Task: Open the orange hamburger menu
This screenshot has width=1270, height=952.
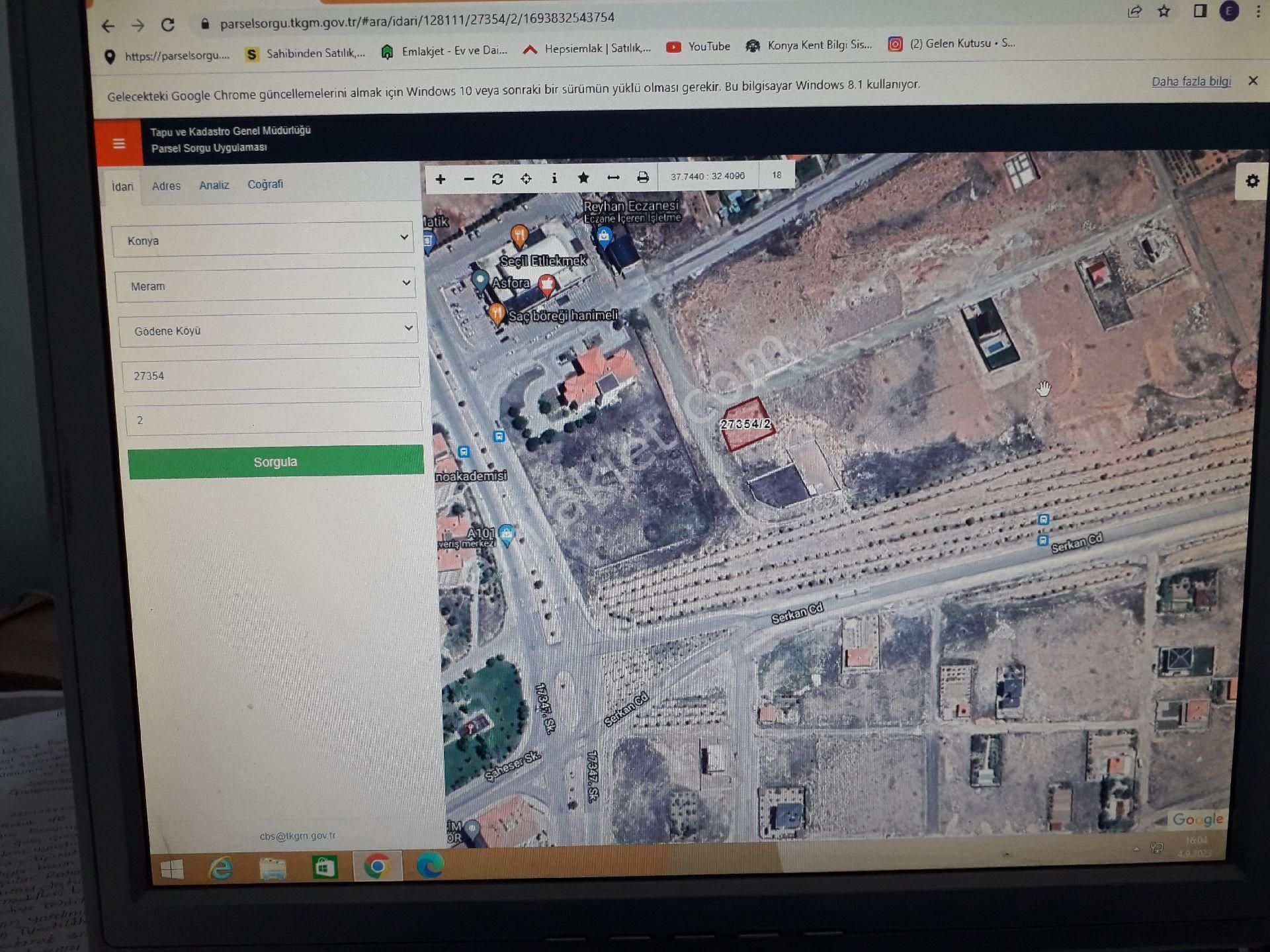Action: (x=119, y=143)
